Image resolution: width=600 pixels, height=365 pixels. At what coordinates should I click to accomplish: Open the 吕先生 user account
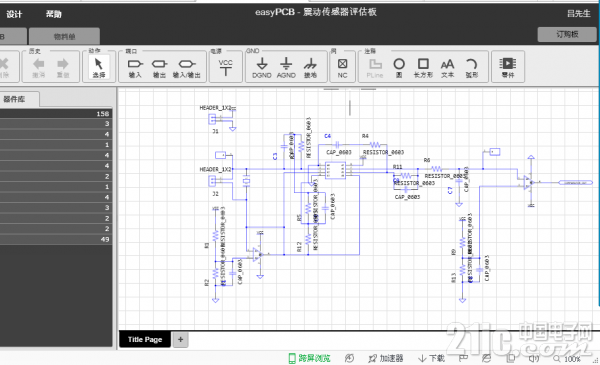click(x=579, y=14)
